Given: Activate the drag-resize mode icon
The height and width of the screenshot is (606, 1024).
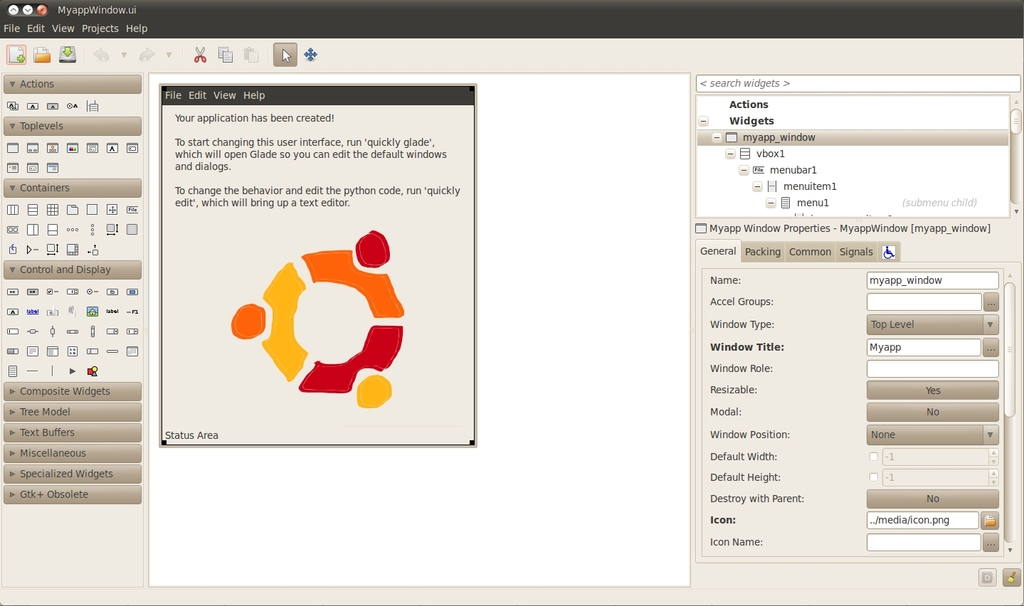Looking at the screenshot, I should pos(311,55).
